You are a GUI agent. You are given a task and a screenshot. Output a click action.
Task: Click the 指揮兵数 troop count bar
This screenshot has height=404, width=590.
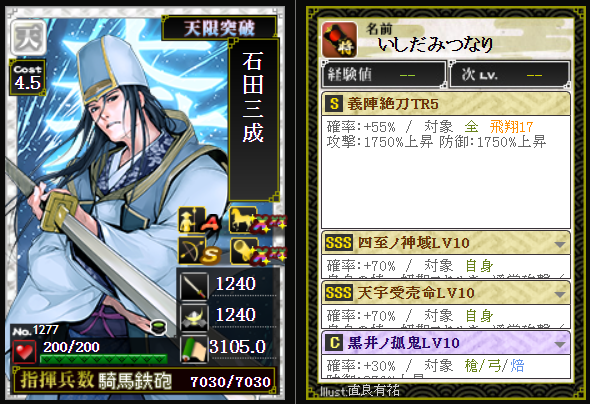[x=144, y=380]
